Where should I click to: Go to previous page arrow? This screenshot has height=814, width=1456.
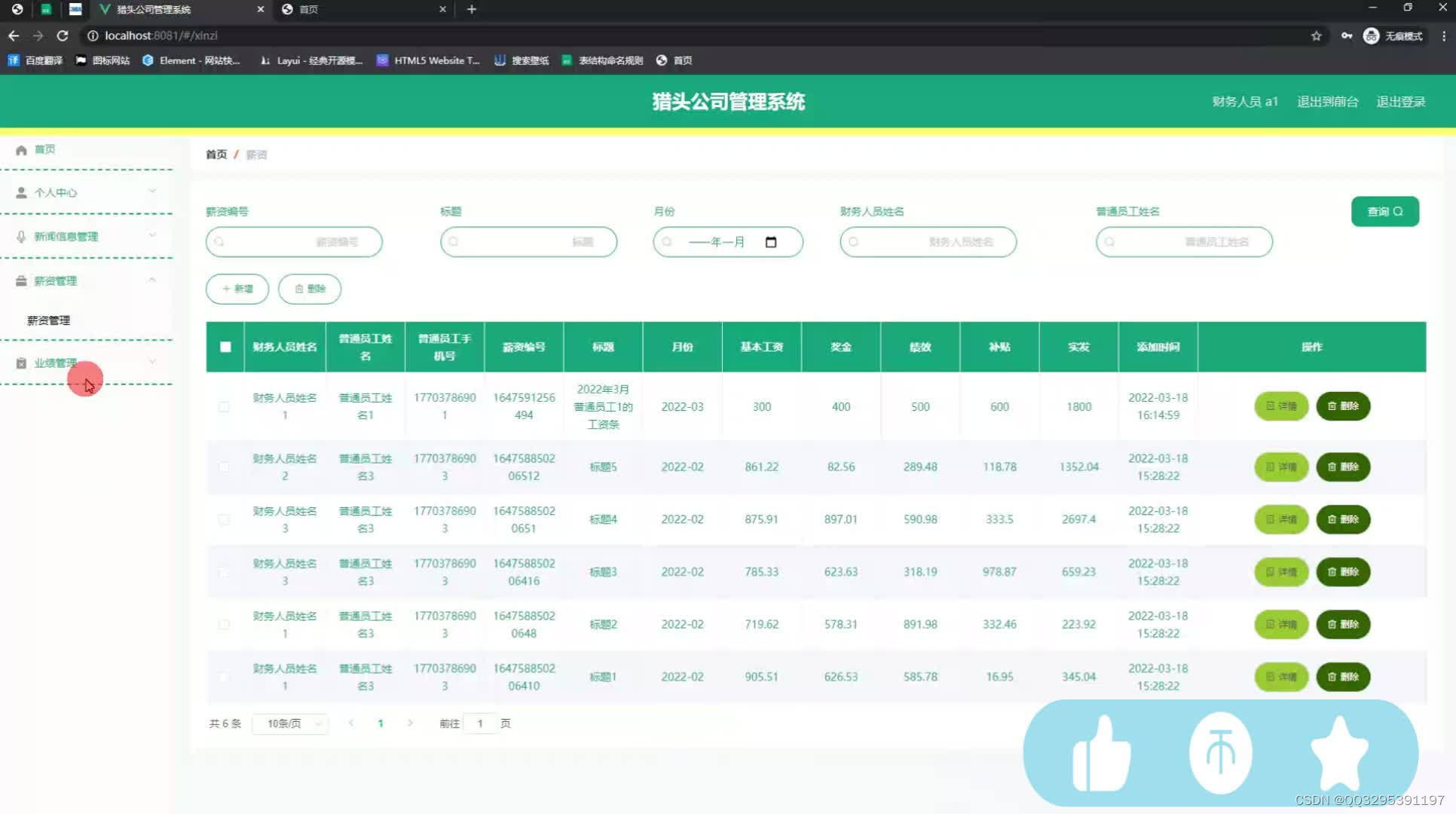pyautogui.click(x=351, y=724)
